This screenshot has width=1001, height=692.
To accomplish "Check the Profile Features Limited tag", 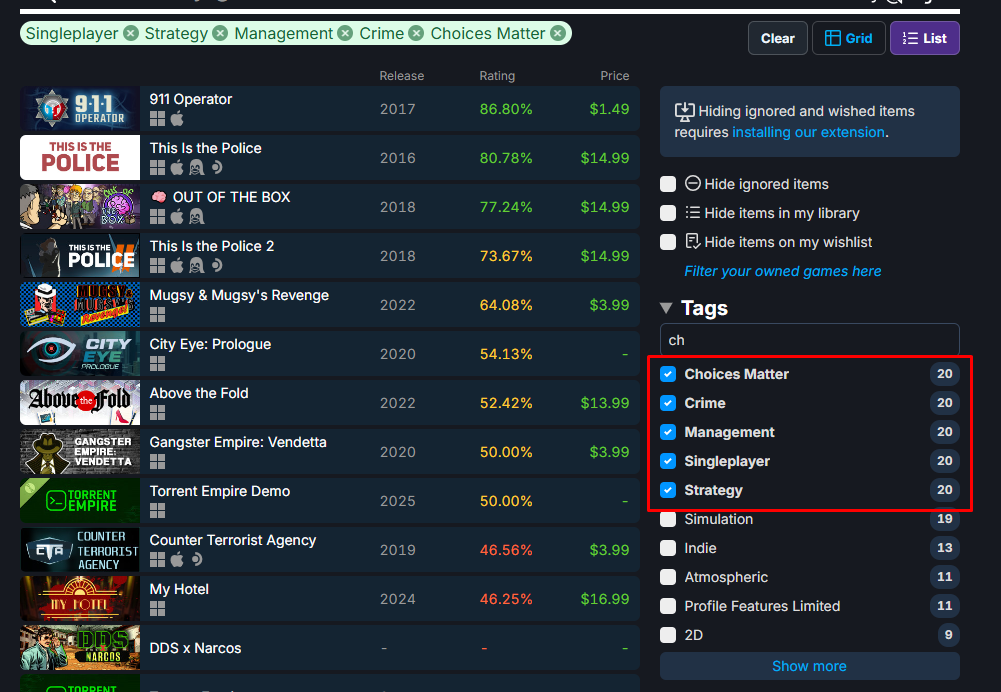I will [x=668, y=606].
